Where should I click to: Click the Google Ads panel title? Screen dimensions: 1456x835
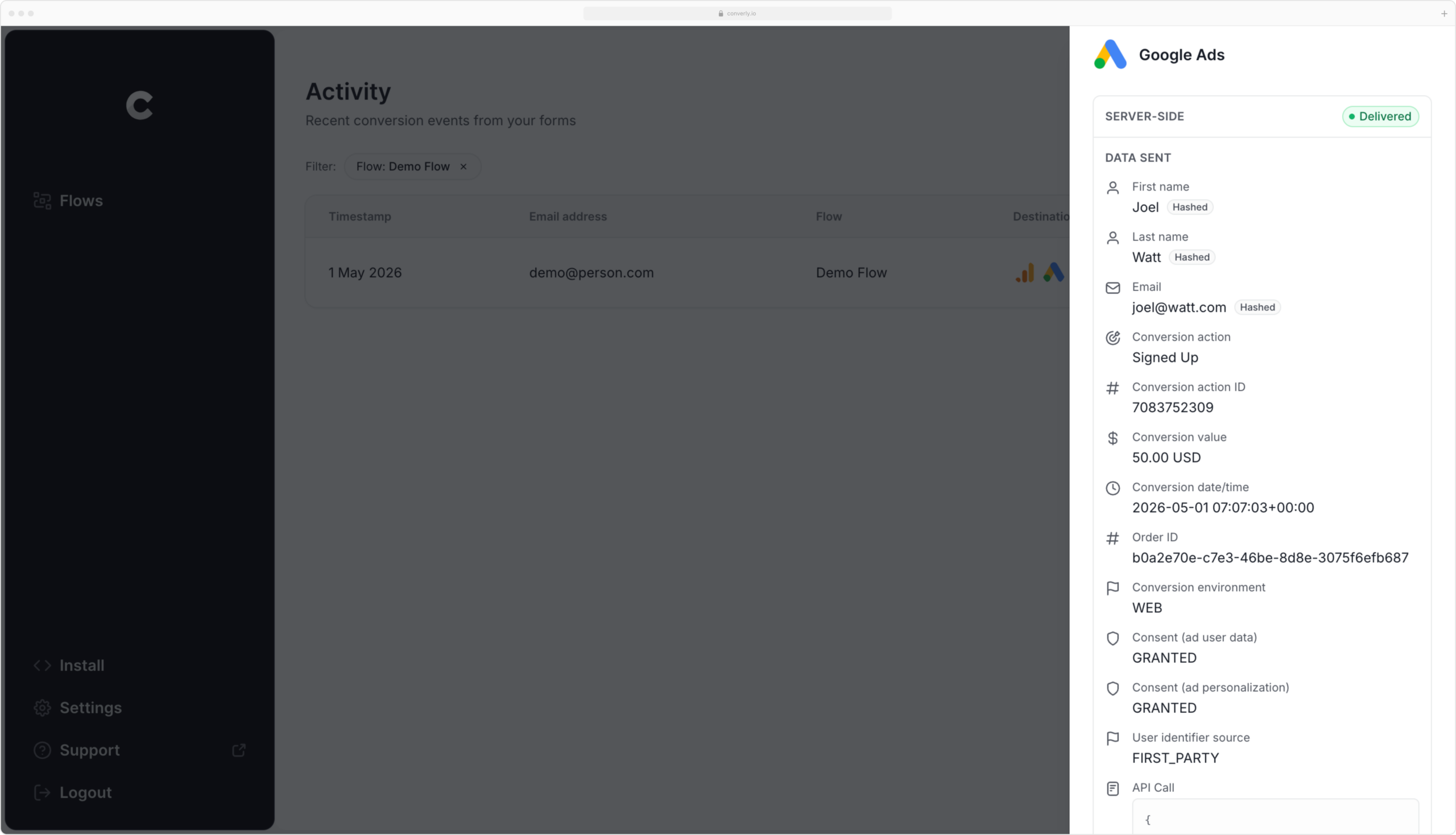1182,55
